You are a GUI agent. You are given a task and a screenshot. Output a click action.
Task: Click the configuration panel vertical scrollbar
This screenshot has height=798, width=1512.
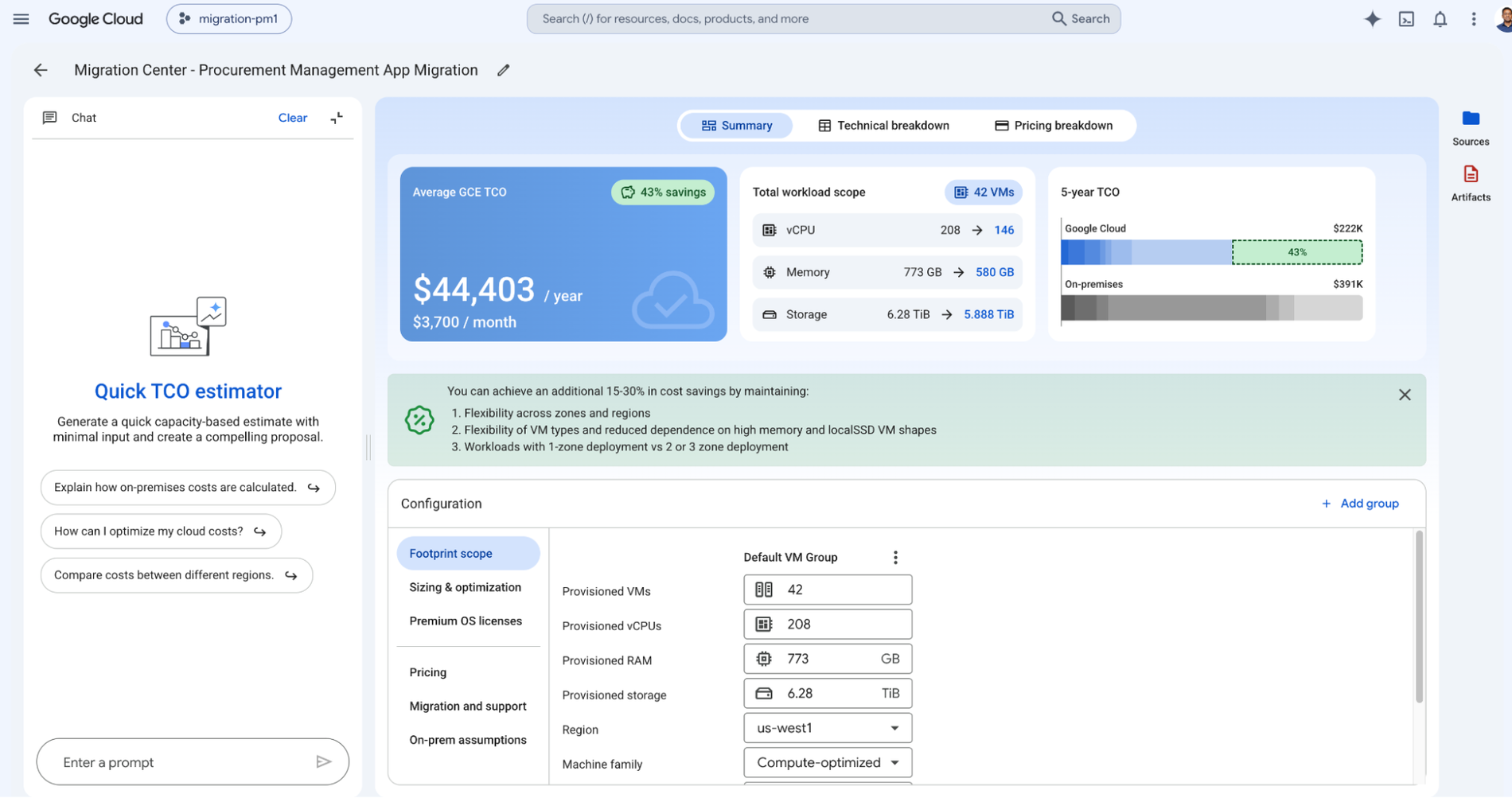[1419, 617]
